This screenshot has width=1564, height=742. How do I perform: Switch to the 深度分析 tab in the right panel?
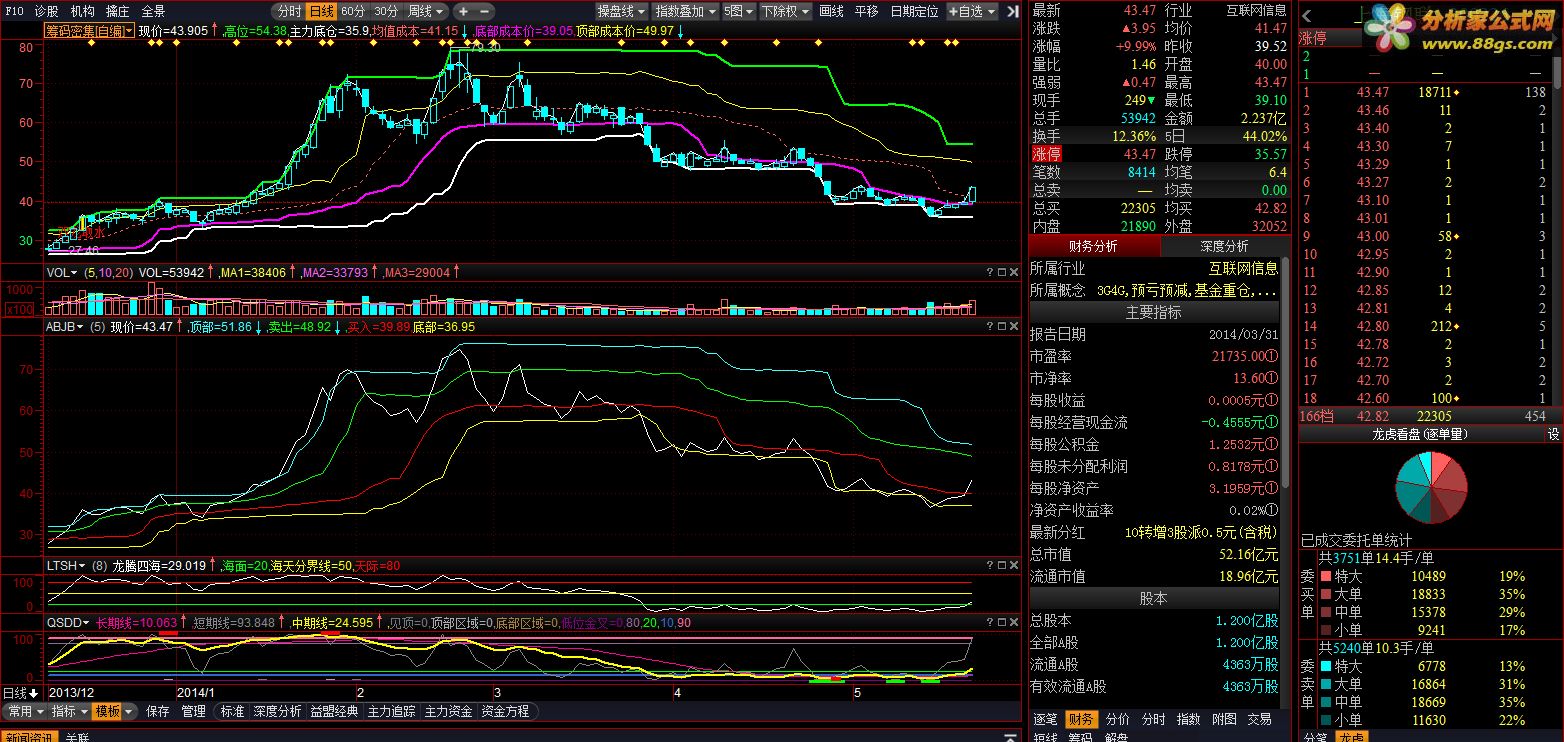point(1223,246)
